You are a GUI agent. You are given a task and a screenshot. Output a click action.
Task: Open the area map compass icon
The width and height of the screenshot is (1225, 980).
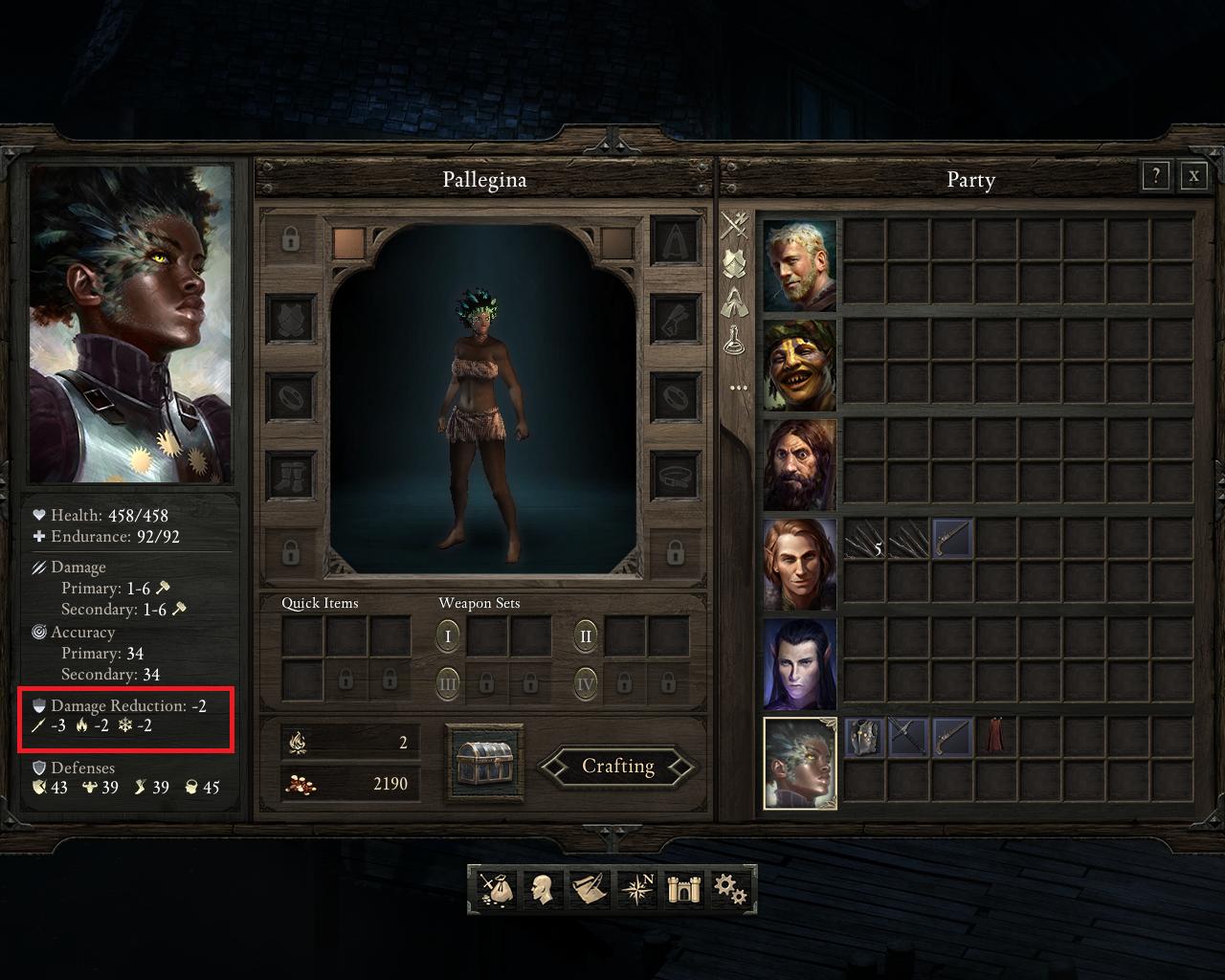click(x=636, y=889)
